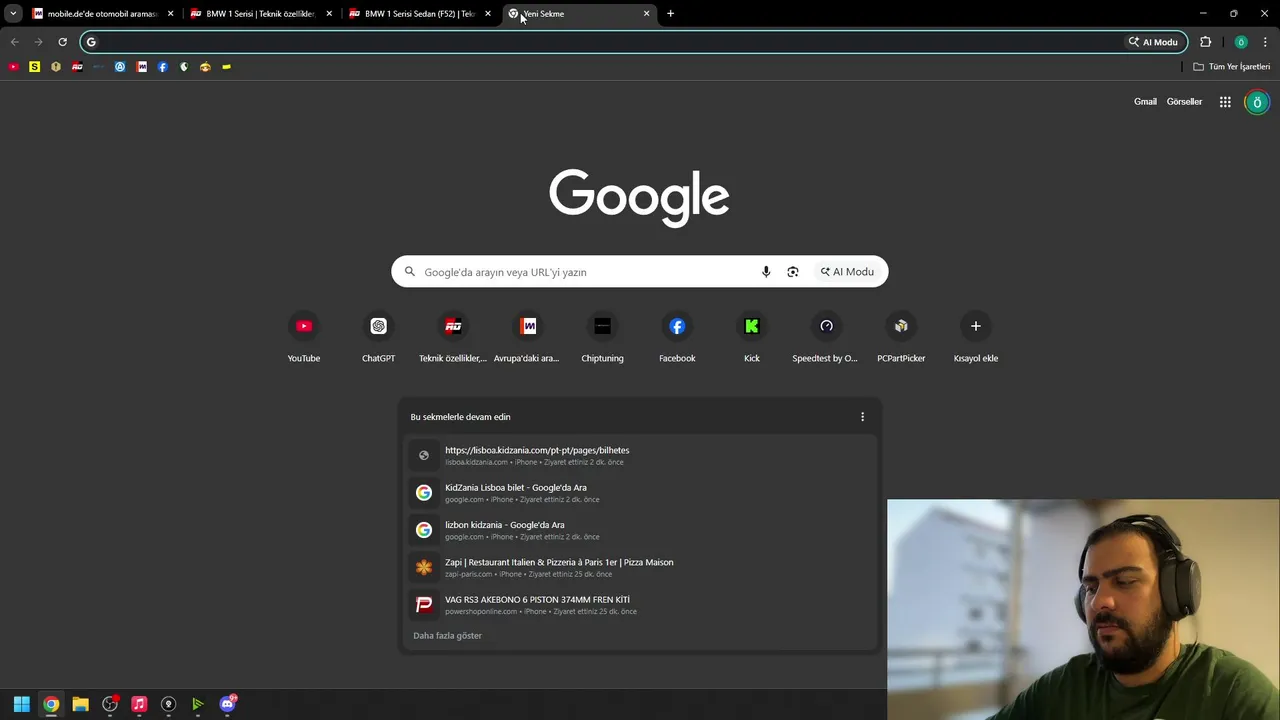
Task: Open the Kick shortcut tile
Action: click(752, 339)
